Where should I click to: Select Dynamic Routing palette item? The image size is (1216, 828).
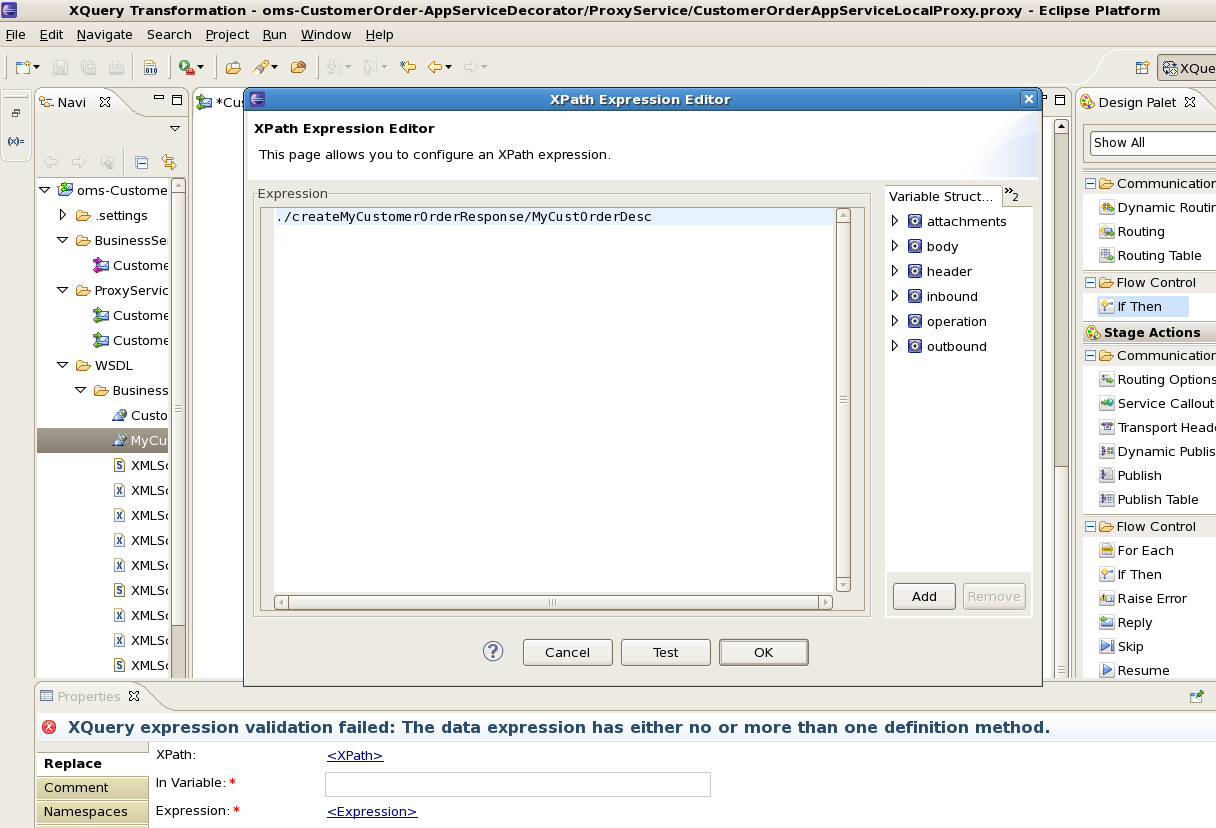tap(1158, 207)
